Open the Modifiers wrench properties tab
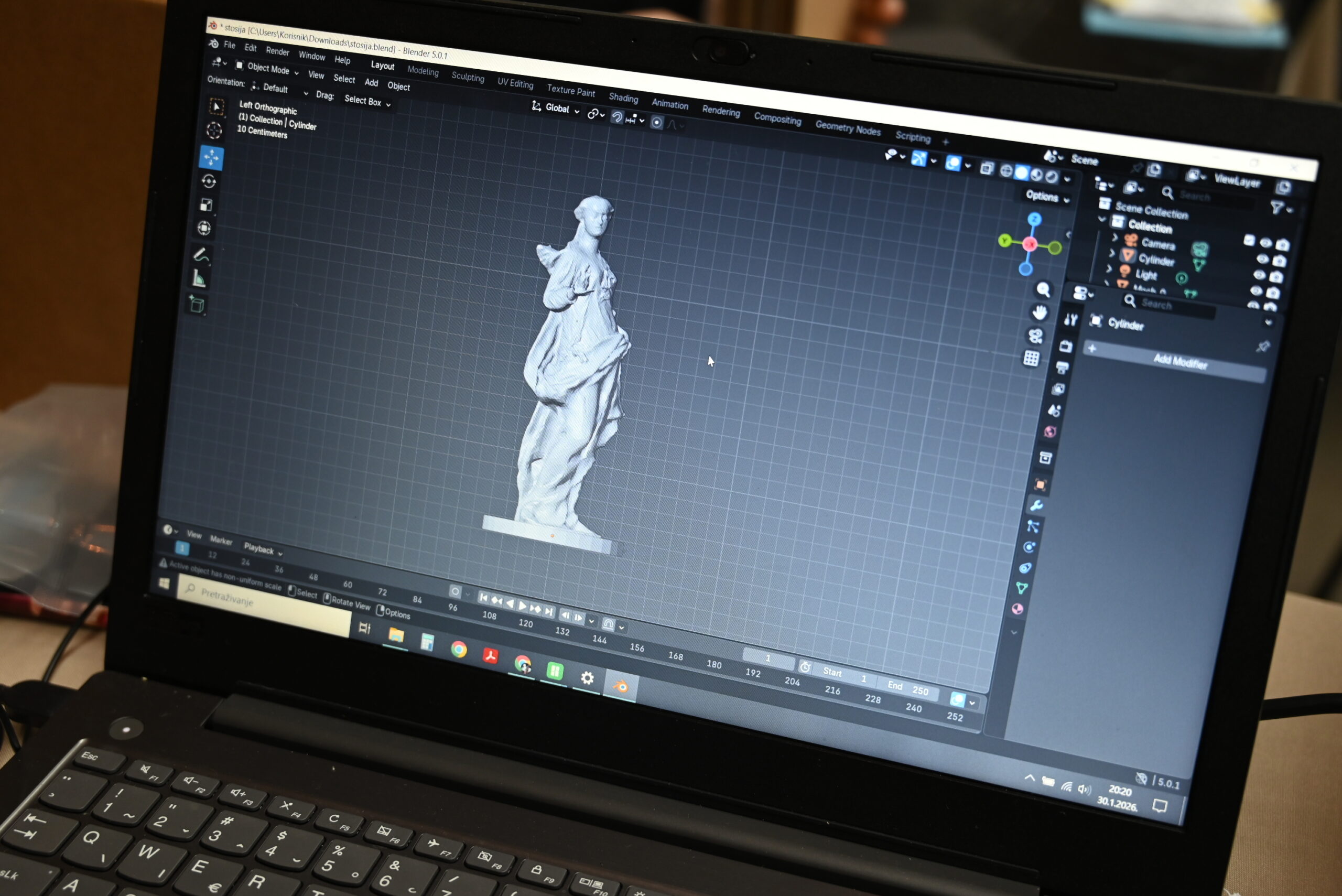The image size is (1342, 896). pyautogui.click(x=1036, y=505)
